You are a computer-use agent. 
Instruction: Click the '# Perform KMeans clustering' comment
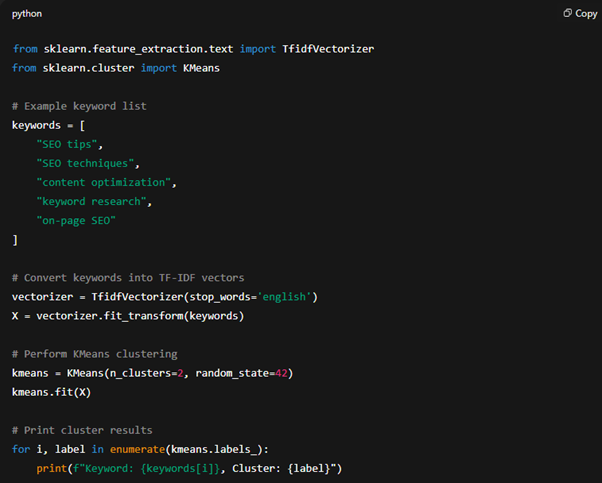(94, 354)
